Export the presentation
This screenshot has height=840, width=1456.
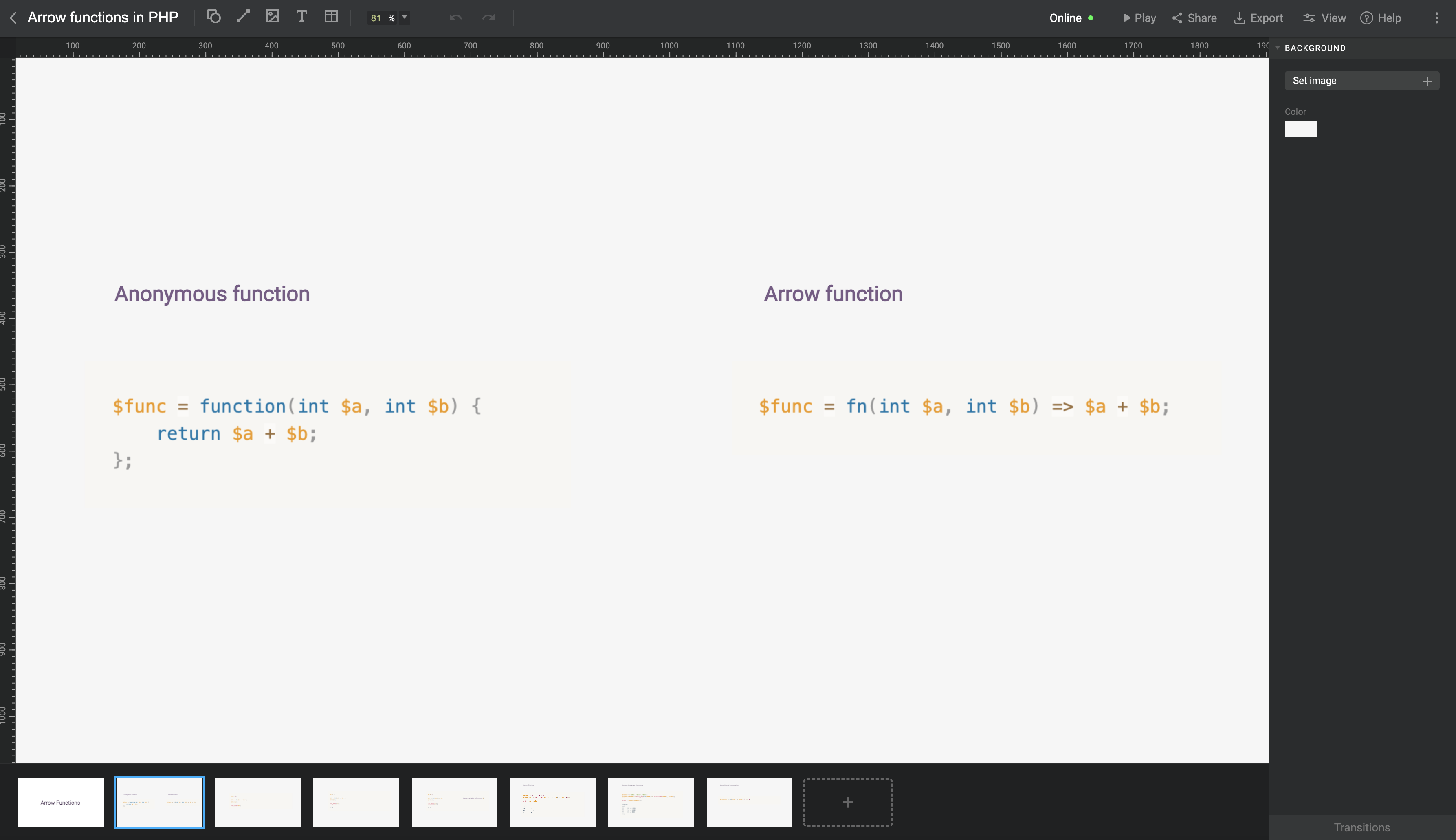(x=1258, y=18)
